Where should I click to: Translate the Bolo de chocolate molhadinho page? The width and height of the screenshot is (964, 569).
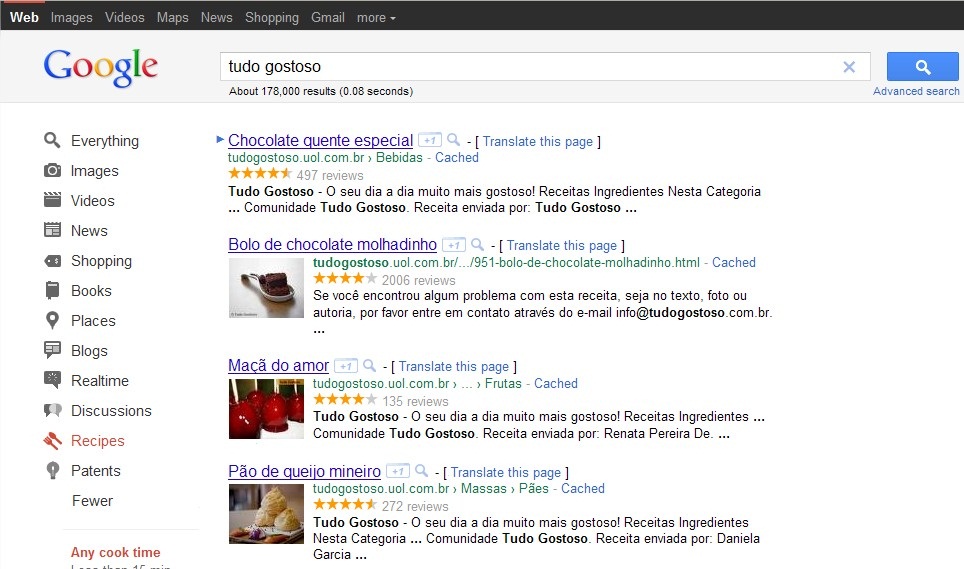pyautogui.click(x=561, y=245)
